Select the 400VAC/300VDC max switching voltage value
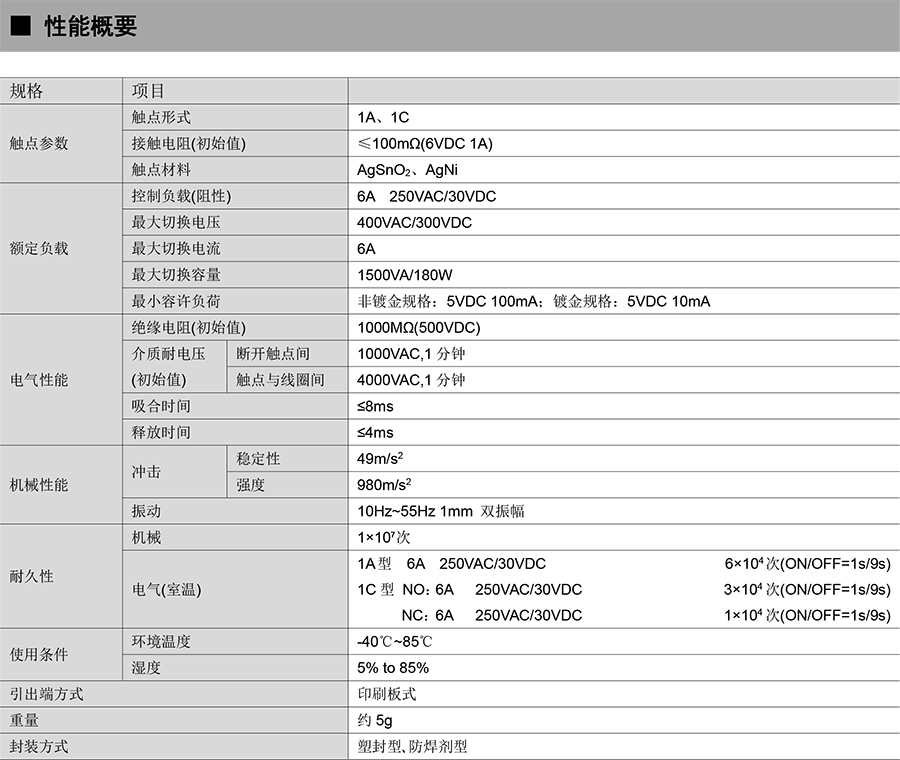 (x=414, y=222)
